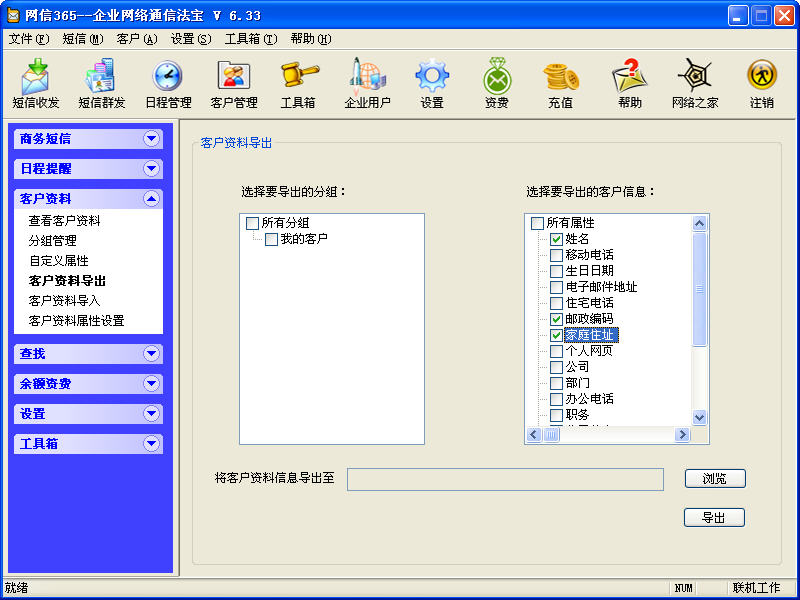800x600 pixels.
Task: Check the 职务 attribute checkbox
Action: (556, 415)
